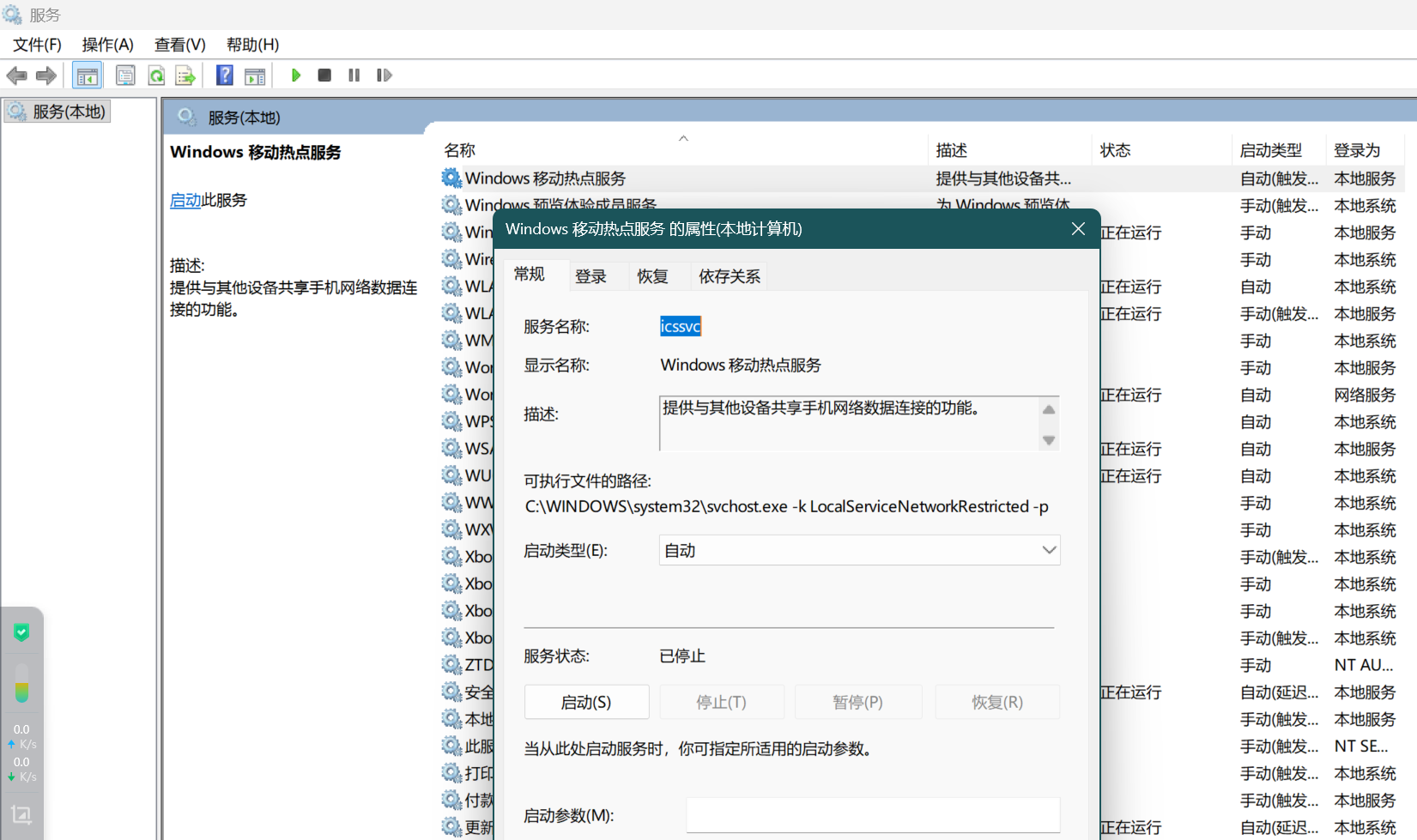Select Windows 移动热点服务 in the services list
This screenshot has height=840, width=1417.
tap(546, 178)
